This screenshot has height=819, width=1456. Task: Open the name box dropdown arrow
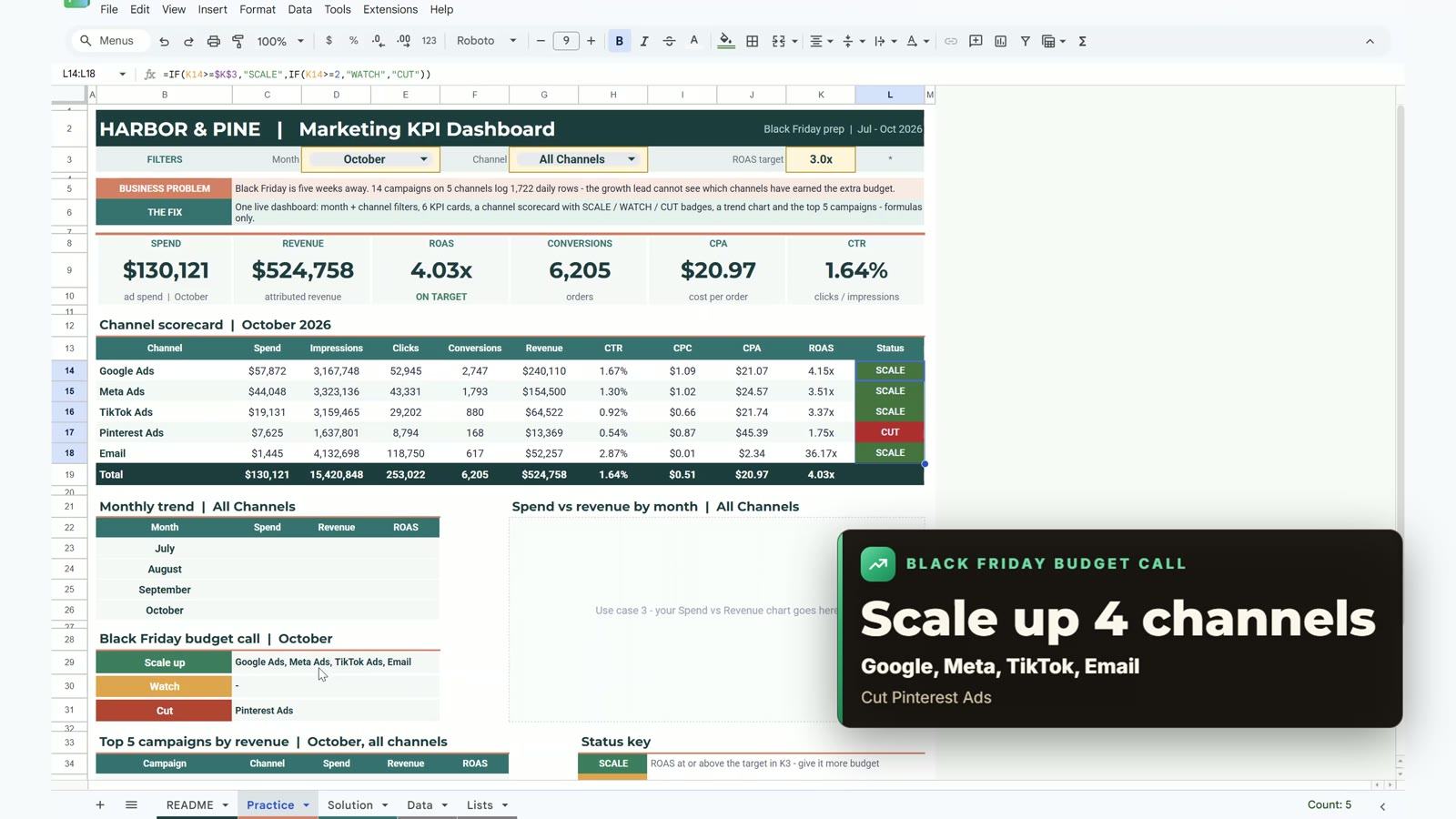pyautogui.click(x=122, y=74)
